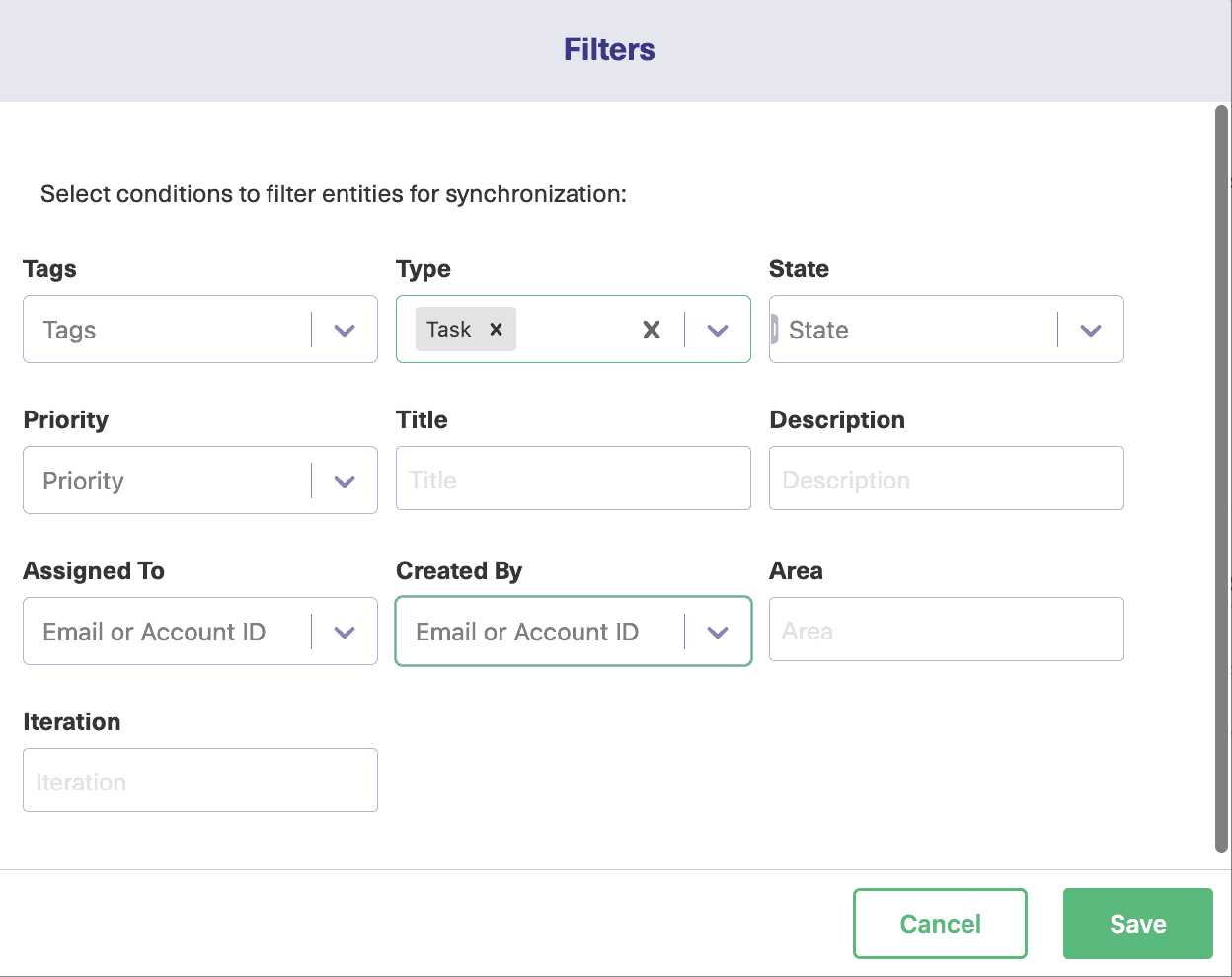The height and width of the screenshot is (977, 1232).
Task: Clear all selections in the Type field
Action: [652, 330]
